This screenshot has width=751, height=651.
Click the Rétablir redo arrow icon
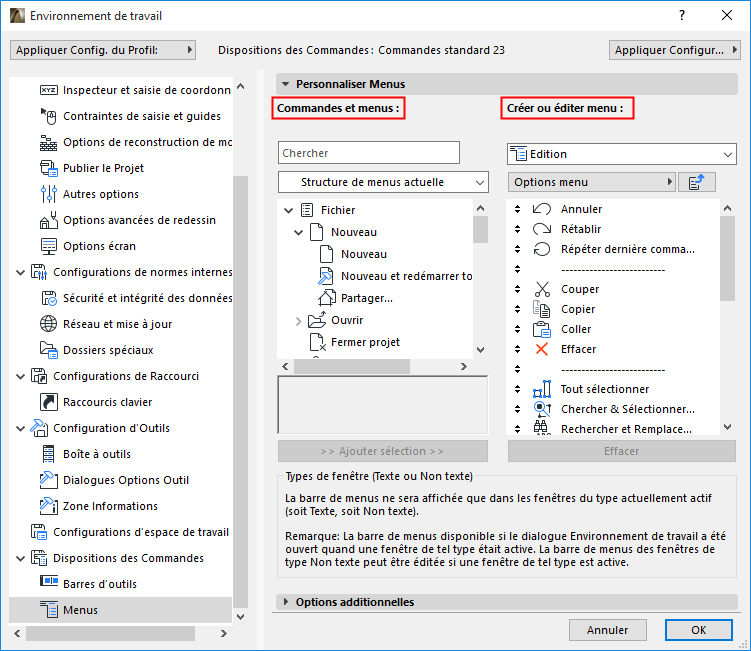pos(542,229)
